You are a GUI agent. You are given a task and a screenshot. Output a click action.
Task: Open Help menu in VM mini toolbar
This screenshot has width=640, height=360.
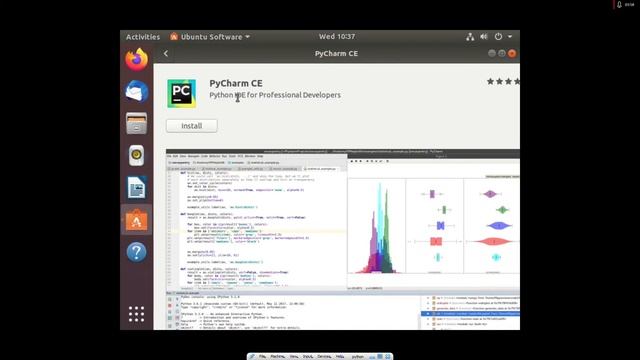(x=340, y=357)
